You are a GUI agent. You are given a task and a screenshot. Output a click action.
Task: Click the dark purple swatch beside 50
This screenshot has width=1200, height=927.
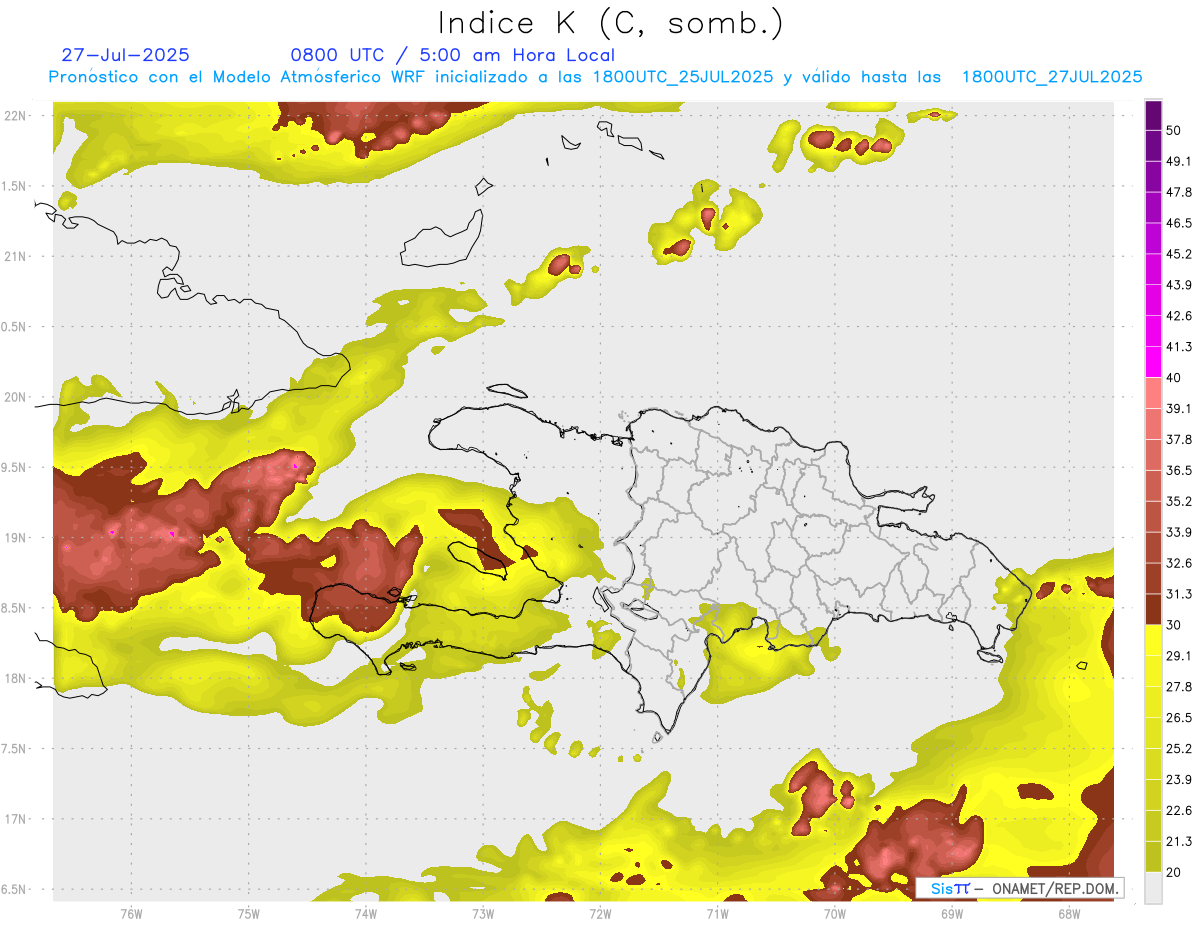pyautogui.click(x=1153, y=117)
